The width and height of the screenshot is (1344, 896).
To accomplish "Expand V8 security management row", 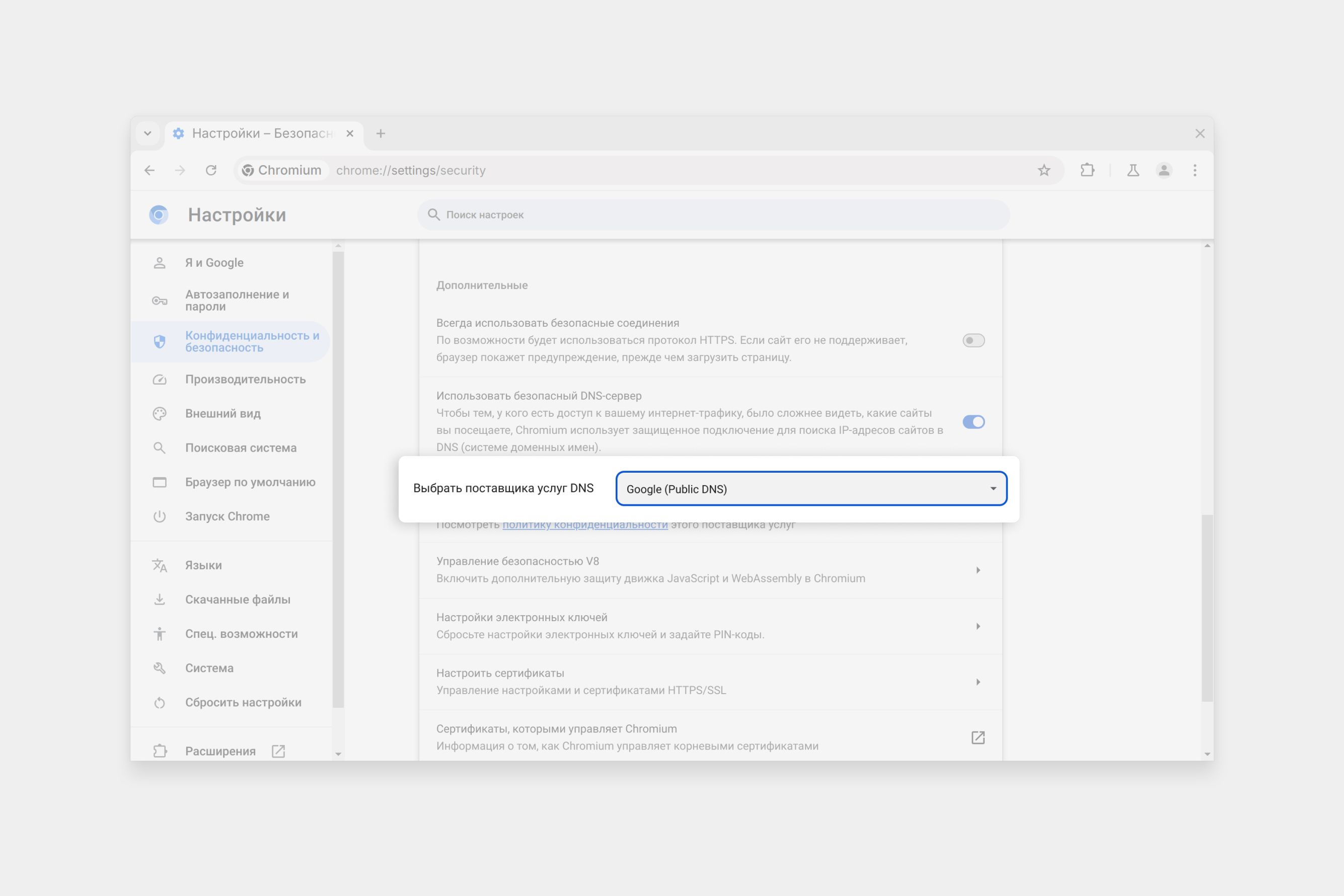I will pyautogui.click(x=978, y=570).
